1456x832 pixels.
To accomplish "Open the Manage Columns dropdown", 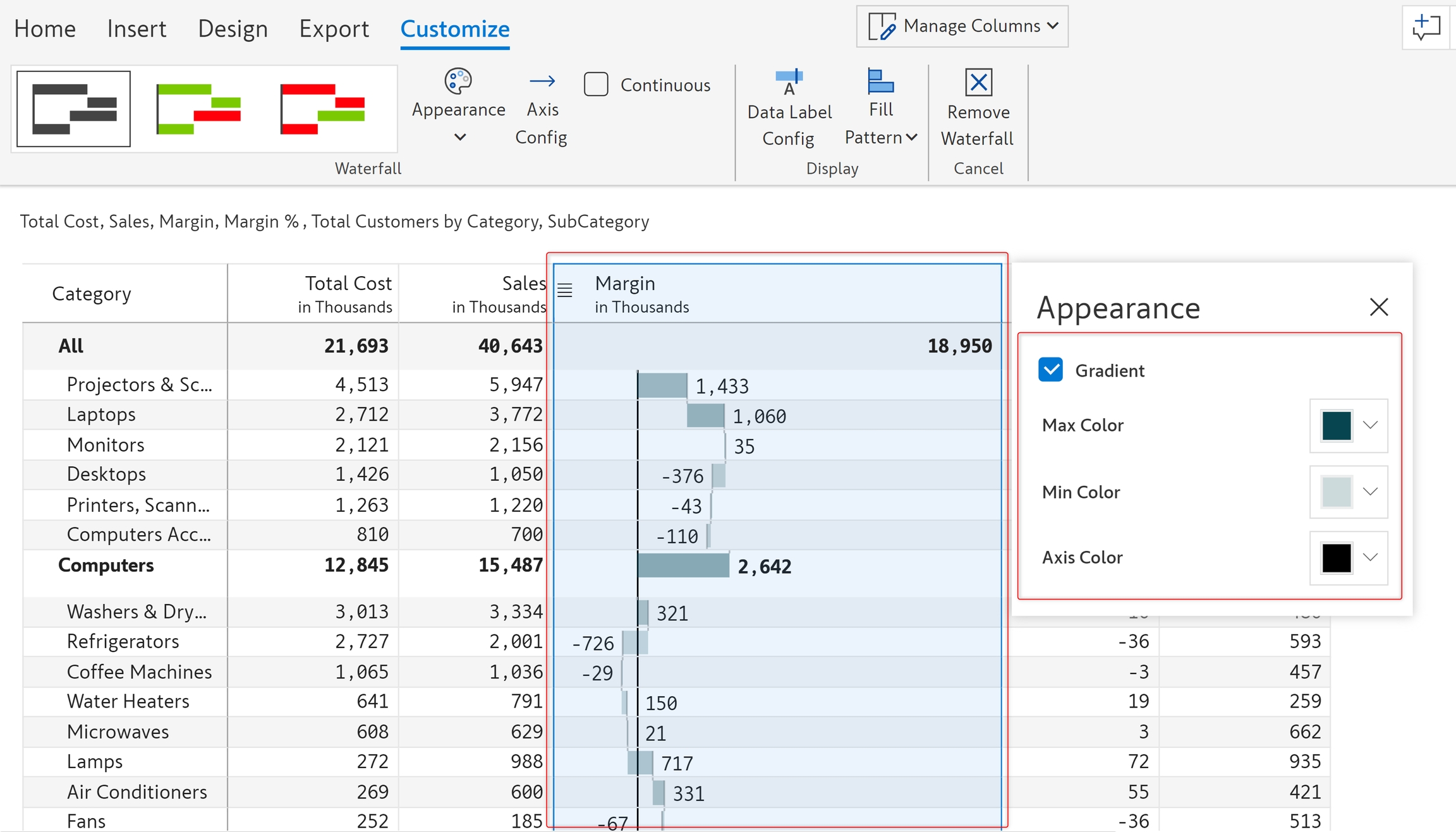I will (962, 27).
